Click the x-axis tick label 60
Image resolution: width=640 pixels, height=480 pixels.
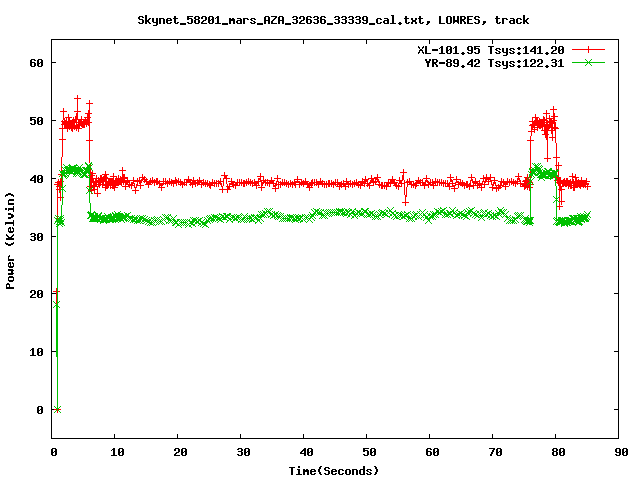432,452
